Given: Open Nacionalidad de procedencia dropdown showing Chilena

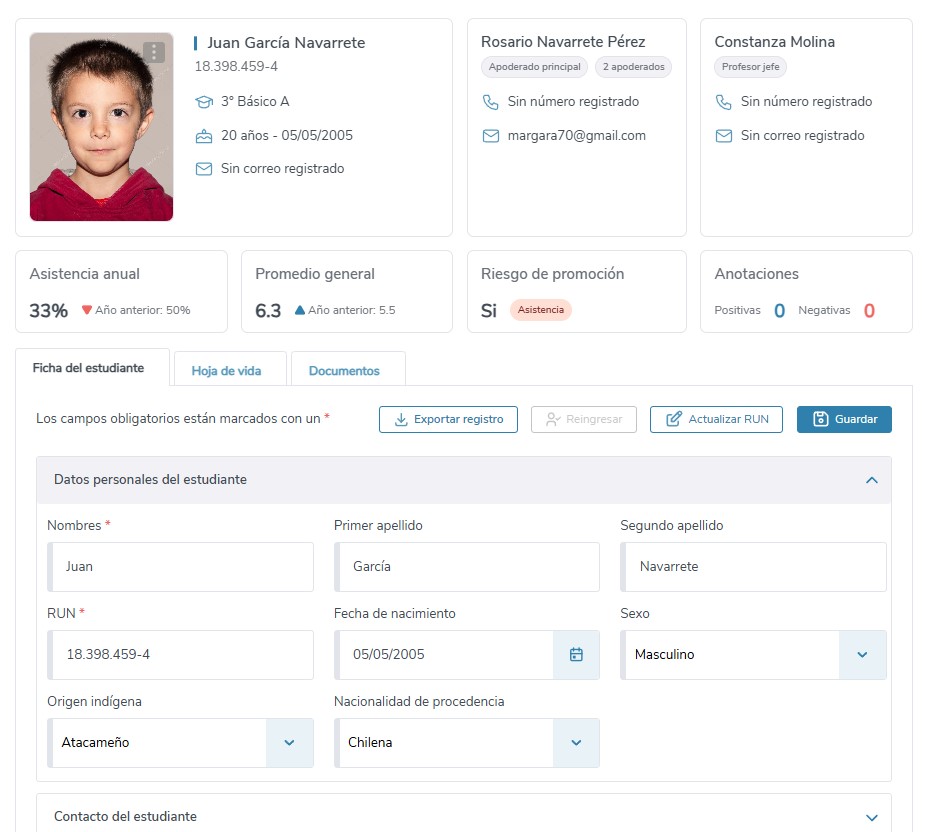Looking at the screenshot, I should (467, 742).
